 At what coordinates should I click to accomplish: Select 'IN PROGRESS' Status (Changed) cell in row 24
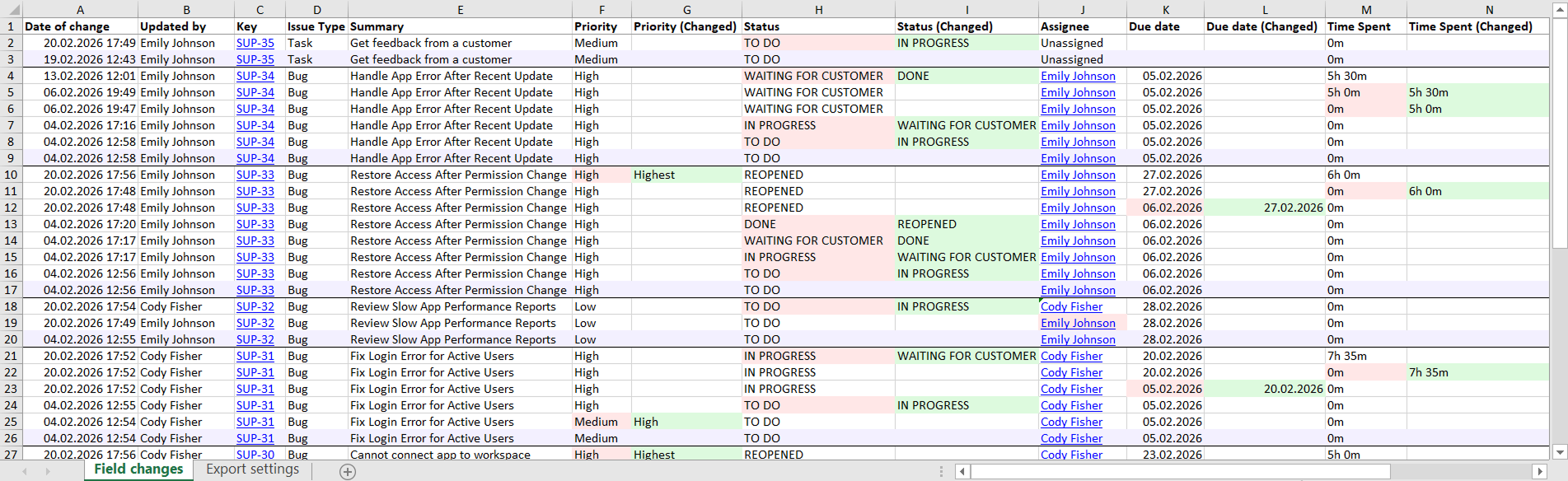(967, 405)
